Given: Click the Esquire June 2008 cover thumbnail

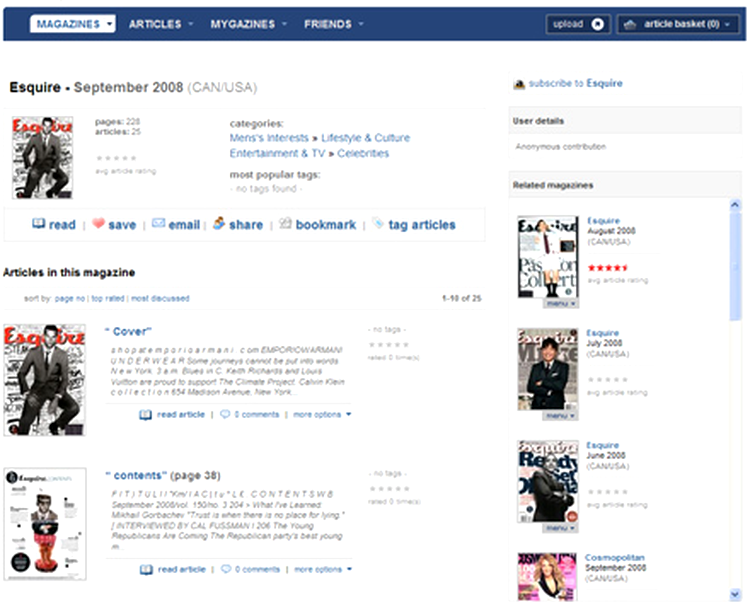Looking at the screenshot, I should tap(548, 481).
